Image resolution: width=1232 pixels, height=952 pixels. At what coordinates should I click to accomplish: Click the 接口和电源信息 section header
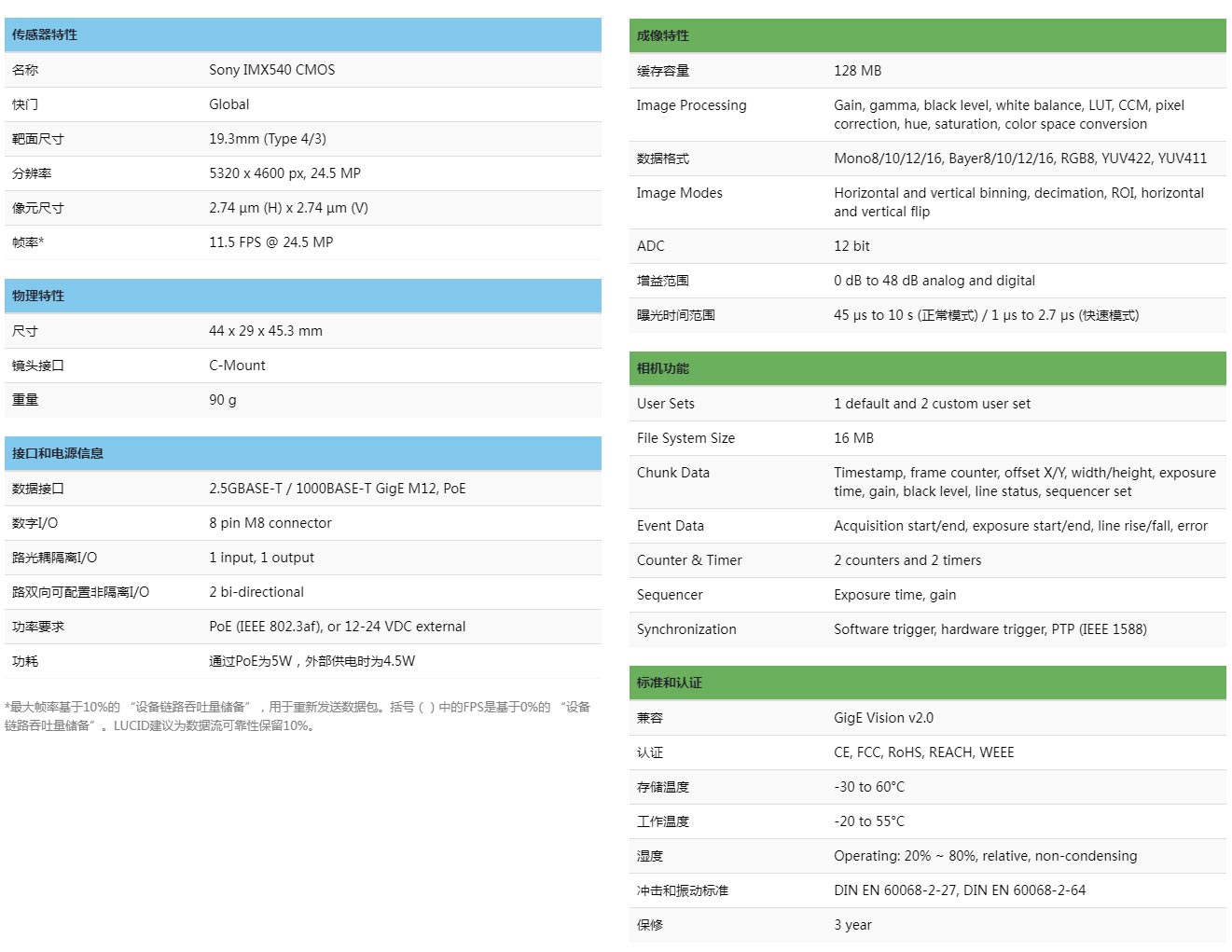coord(58,453)
